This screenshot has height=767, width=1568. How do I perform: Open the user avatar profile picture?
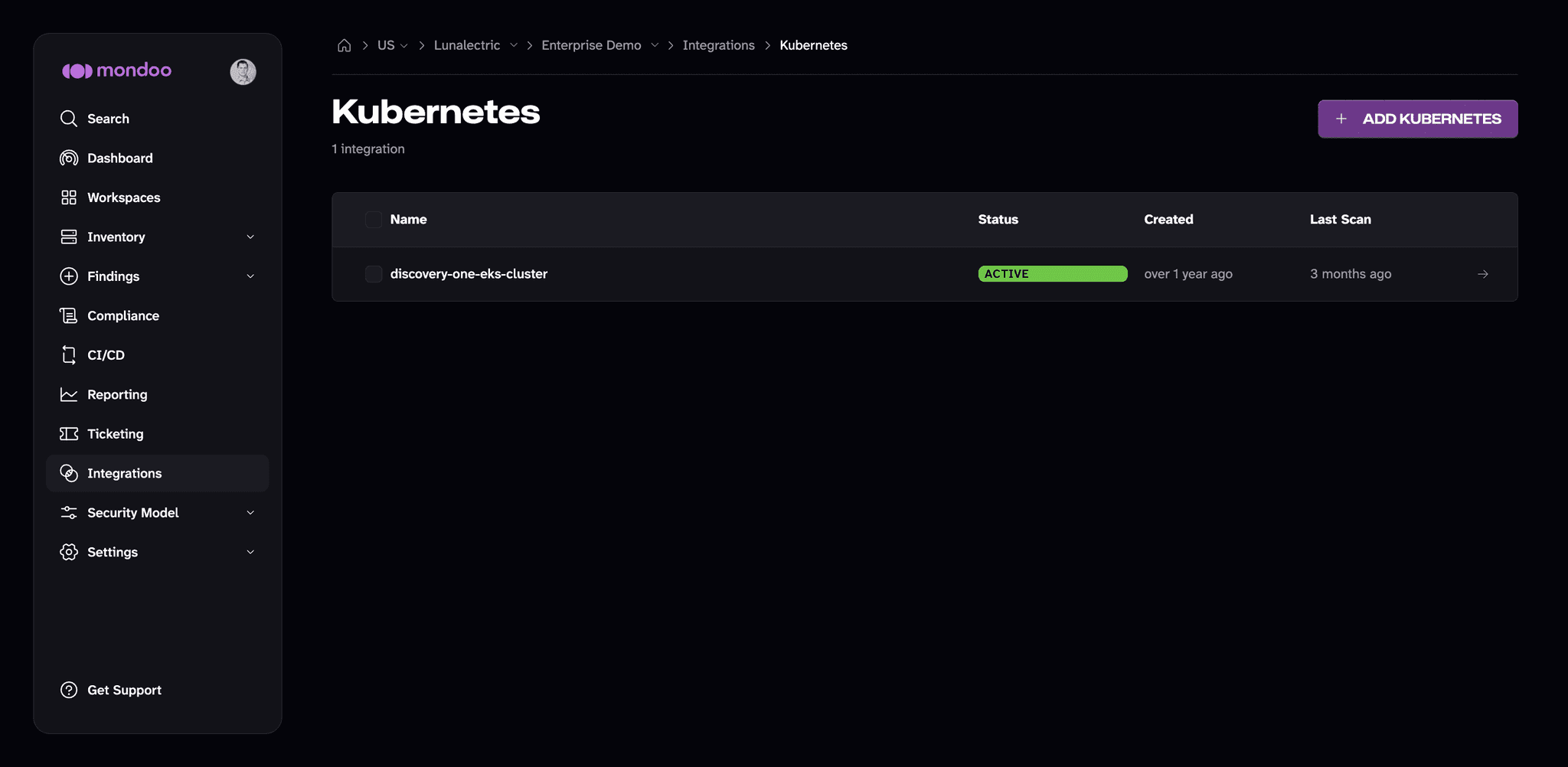point(243,72)
